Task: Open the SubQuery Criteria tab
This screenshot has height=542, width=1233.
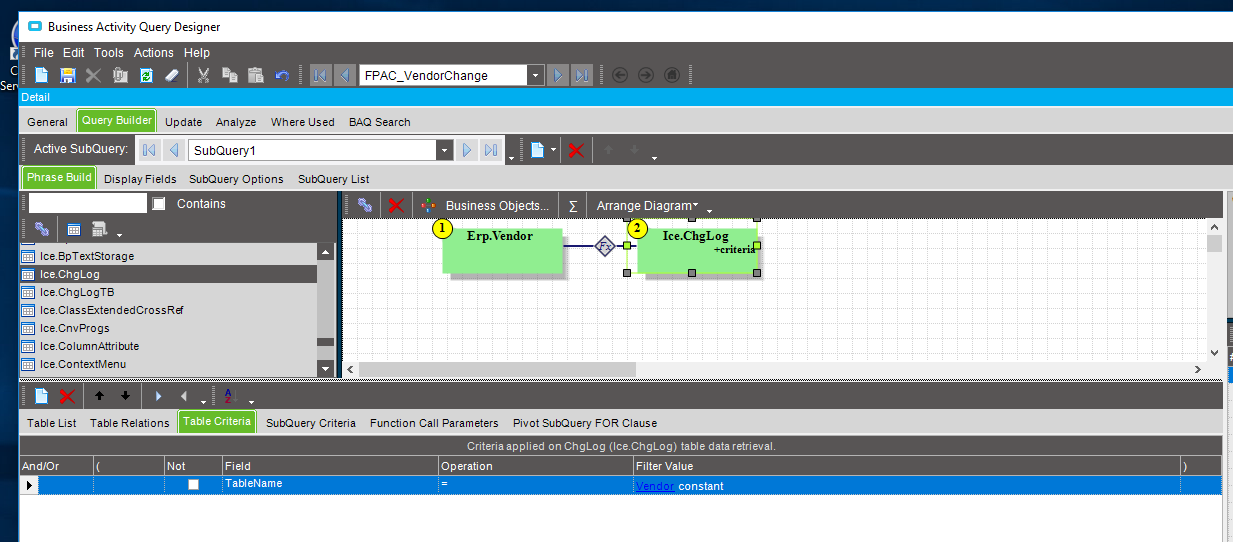Action: click(311, 423)
